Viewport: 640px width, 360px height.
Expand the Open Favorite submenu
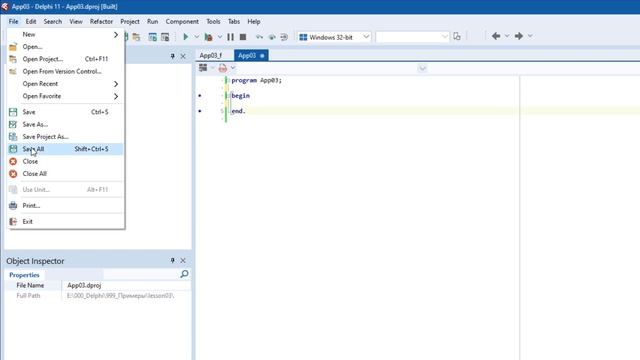pyautogui.click(x=65, y=96)
